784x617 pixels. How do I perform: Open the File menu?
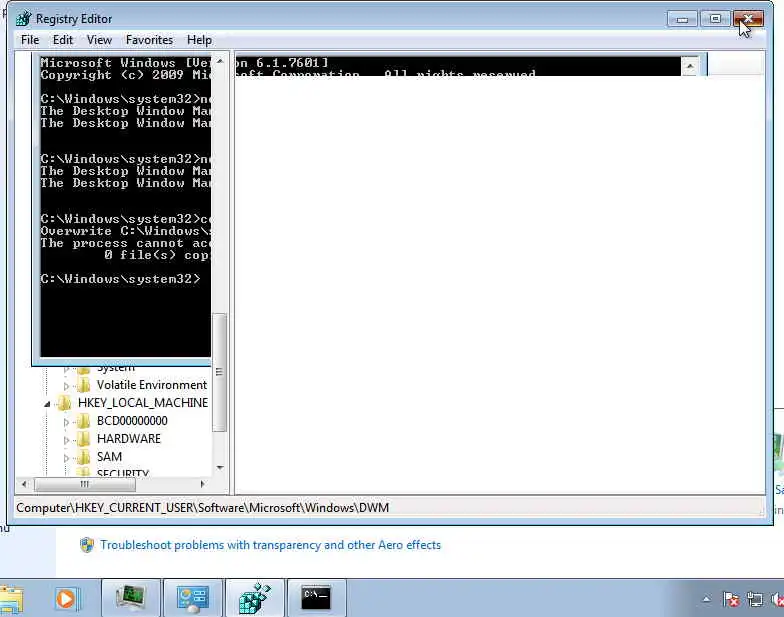pyautogui.click(x=30, y=40)
